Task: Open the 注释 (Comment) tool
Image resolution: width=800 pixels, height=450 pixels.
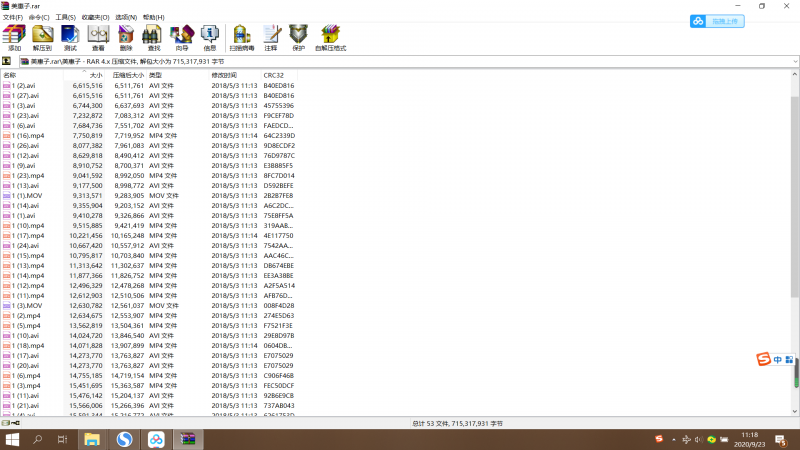Action: [x=271, y=38]
